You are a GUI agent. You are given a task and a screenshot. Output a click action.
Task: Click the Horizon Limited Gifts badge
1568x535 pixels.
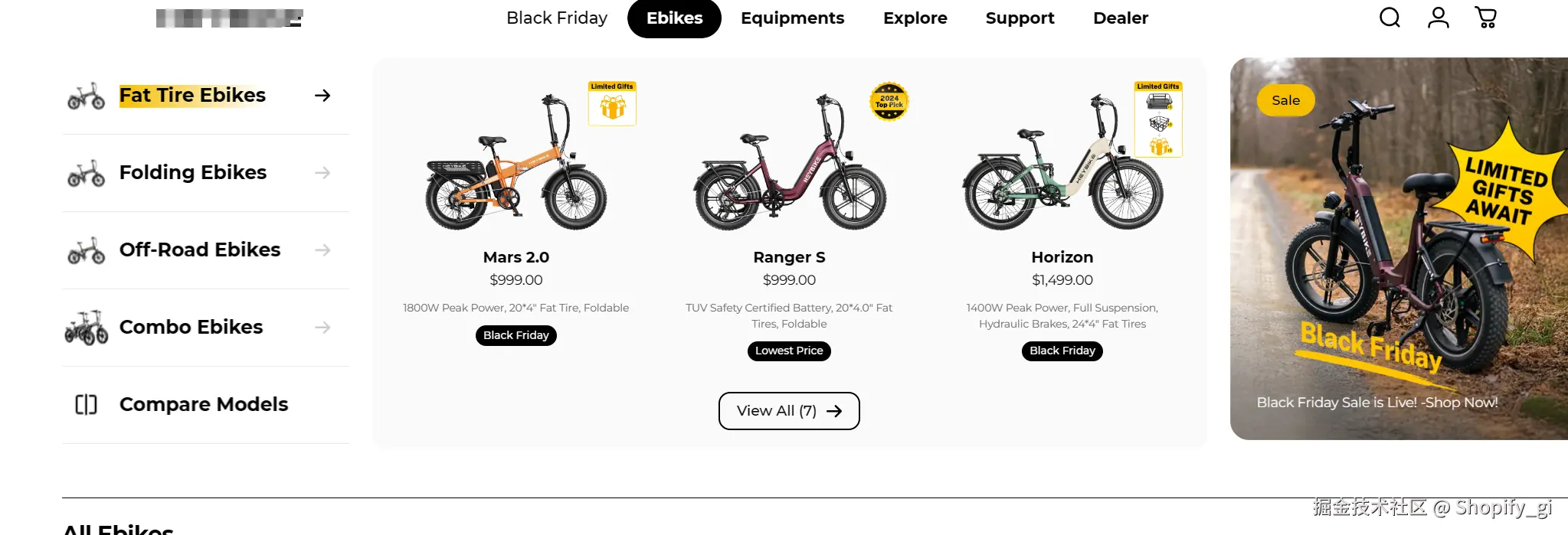1158,119
